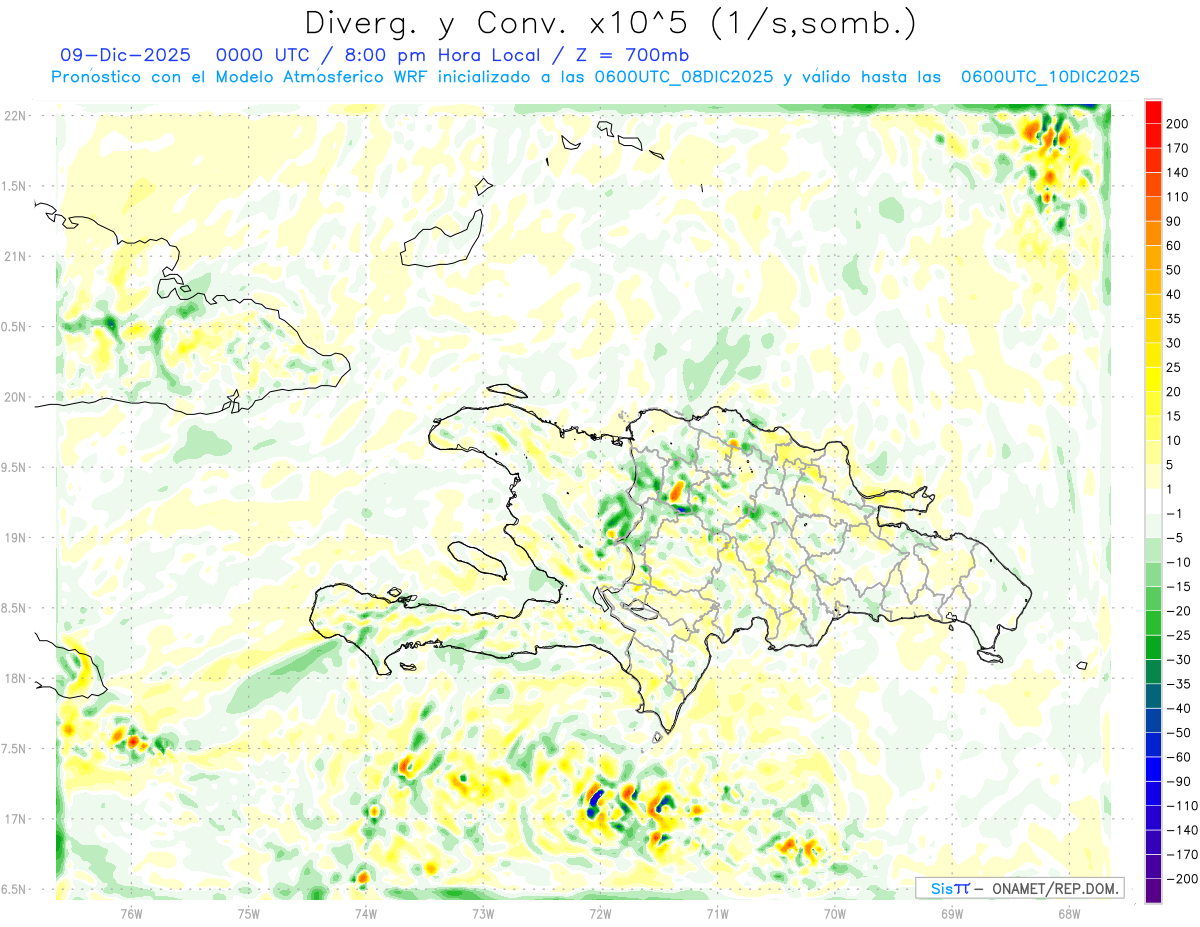Viewport: 1200px width, 927px height.
Task: Click the "70W" longitude label
Action: click(835, 913)
